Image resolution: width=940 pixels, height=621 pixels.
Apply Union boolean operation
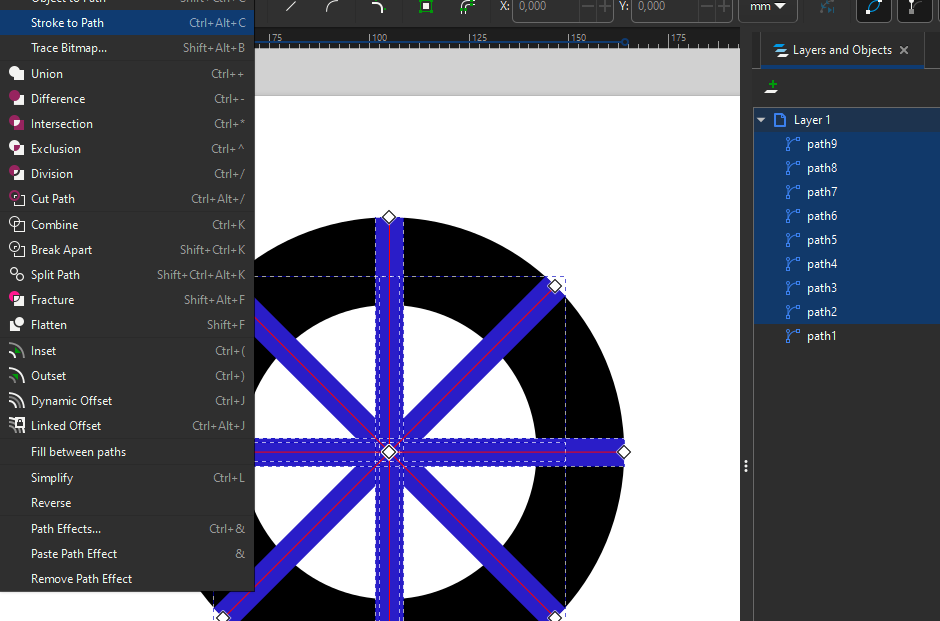coord(127,74)
